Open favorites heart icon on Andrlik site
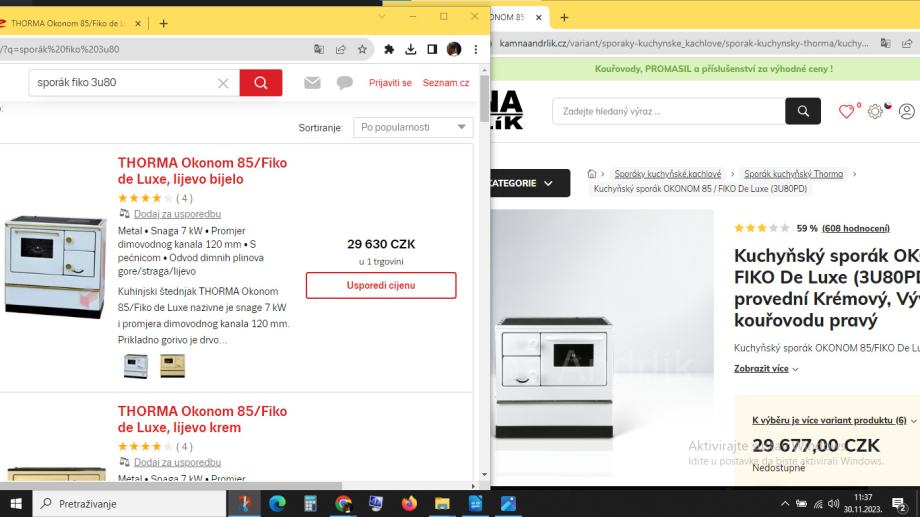The width and height of the screenshot is (920, 517). 846,111
